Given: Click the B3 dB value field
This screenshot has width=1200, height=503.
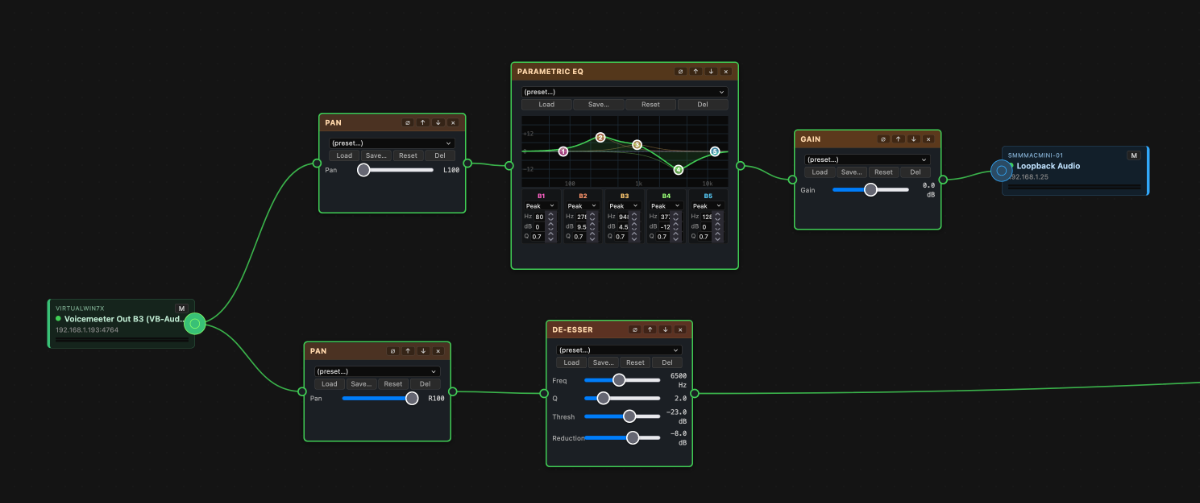Looking at the screenshot, I should 622,227.
